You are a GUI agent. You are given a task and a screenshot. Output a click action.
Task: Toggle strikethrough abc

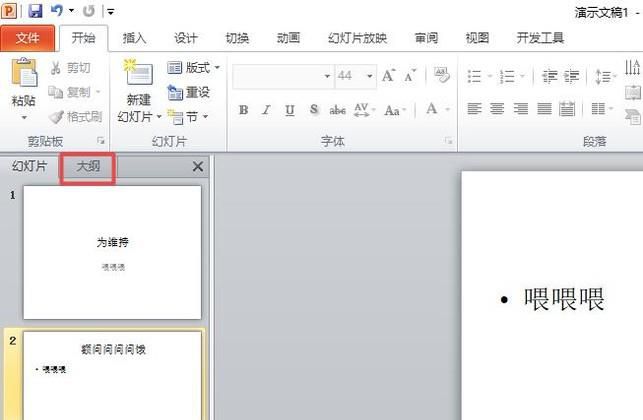coord(337,110)
